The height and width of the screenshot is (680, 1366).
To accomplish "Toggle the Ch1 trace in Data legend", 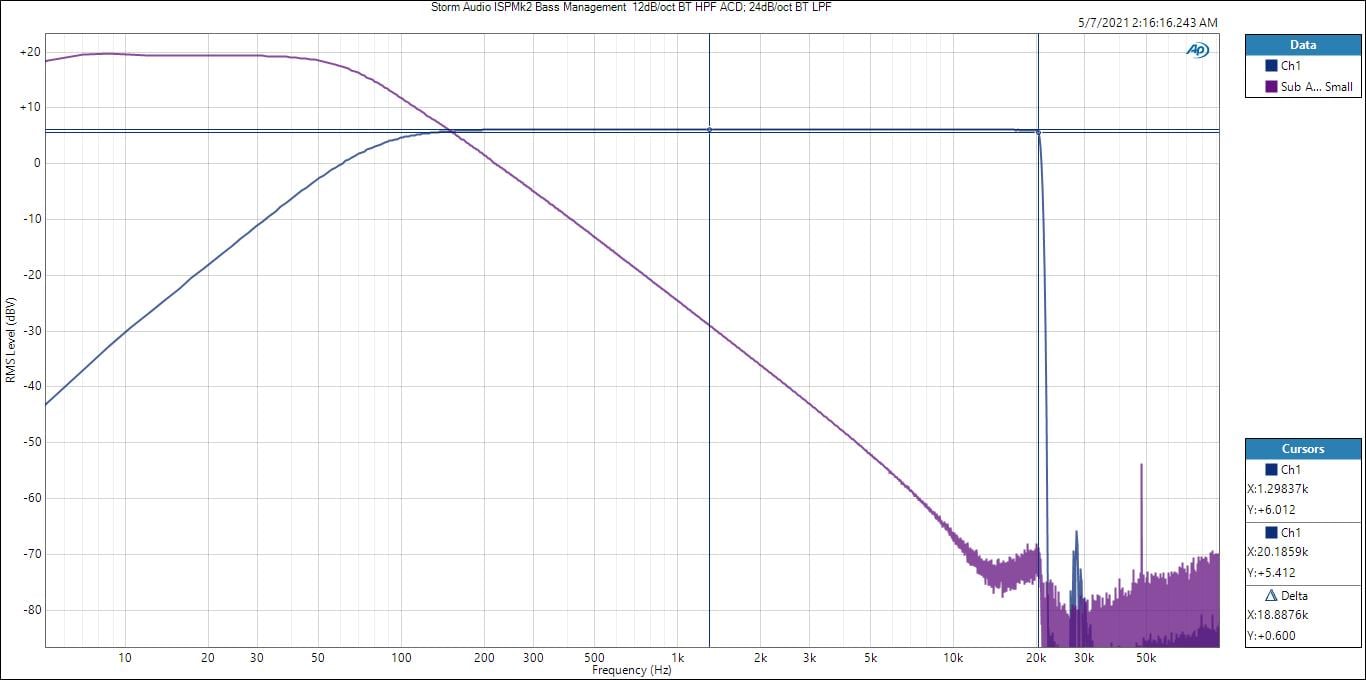I will tap(1291, 67).
